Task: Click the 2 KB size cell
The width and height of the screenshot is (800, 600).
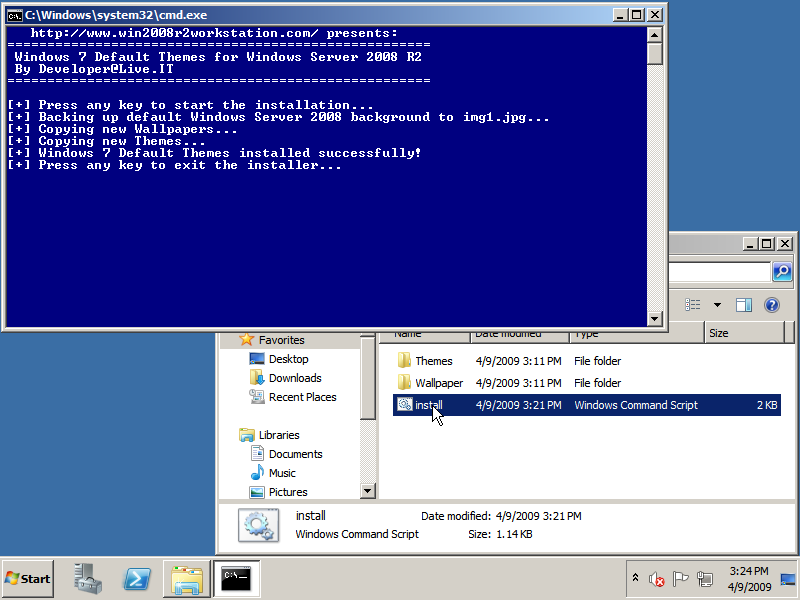Action: pyautogui.click(x=767, y=405)
